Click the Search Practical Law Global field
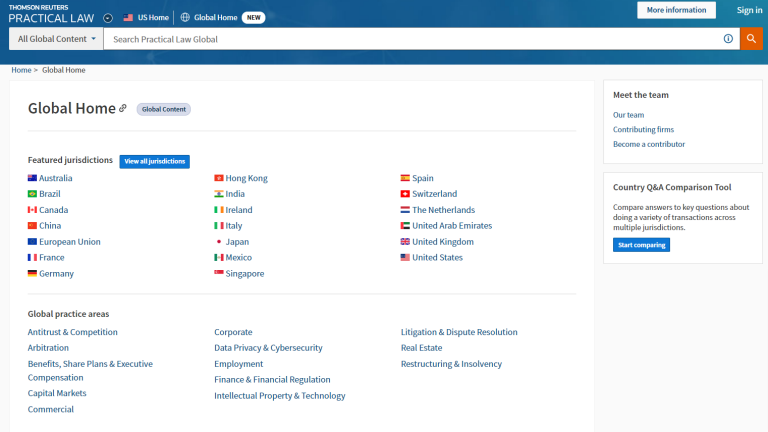Viewport: 768px width, 432px height. (410, 39)
